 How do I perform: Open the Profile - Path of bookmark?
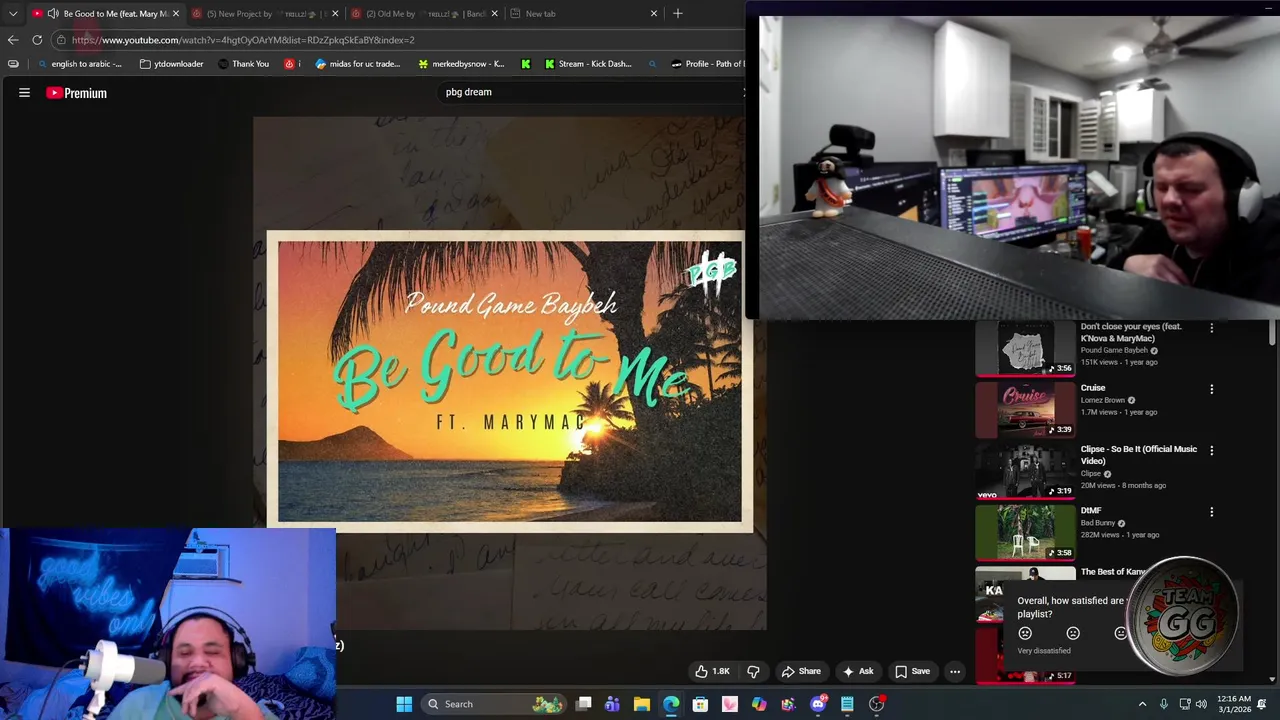pyautogui.click(x=708, y=64)
